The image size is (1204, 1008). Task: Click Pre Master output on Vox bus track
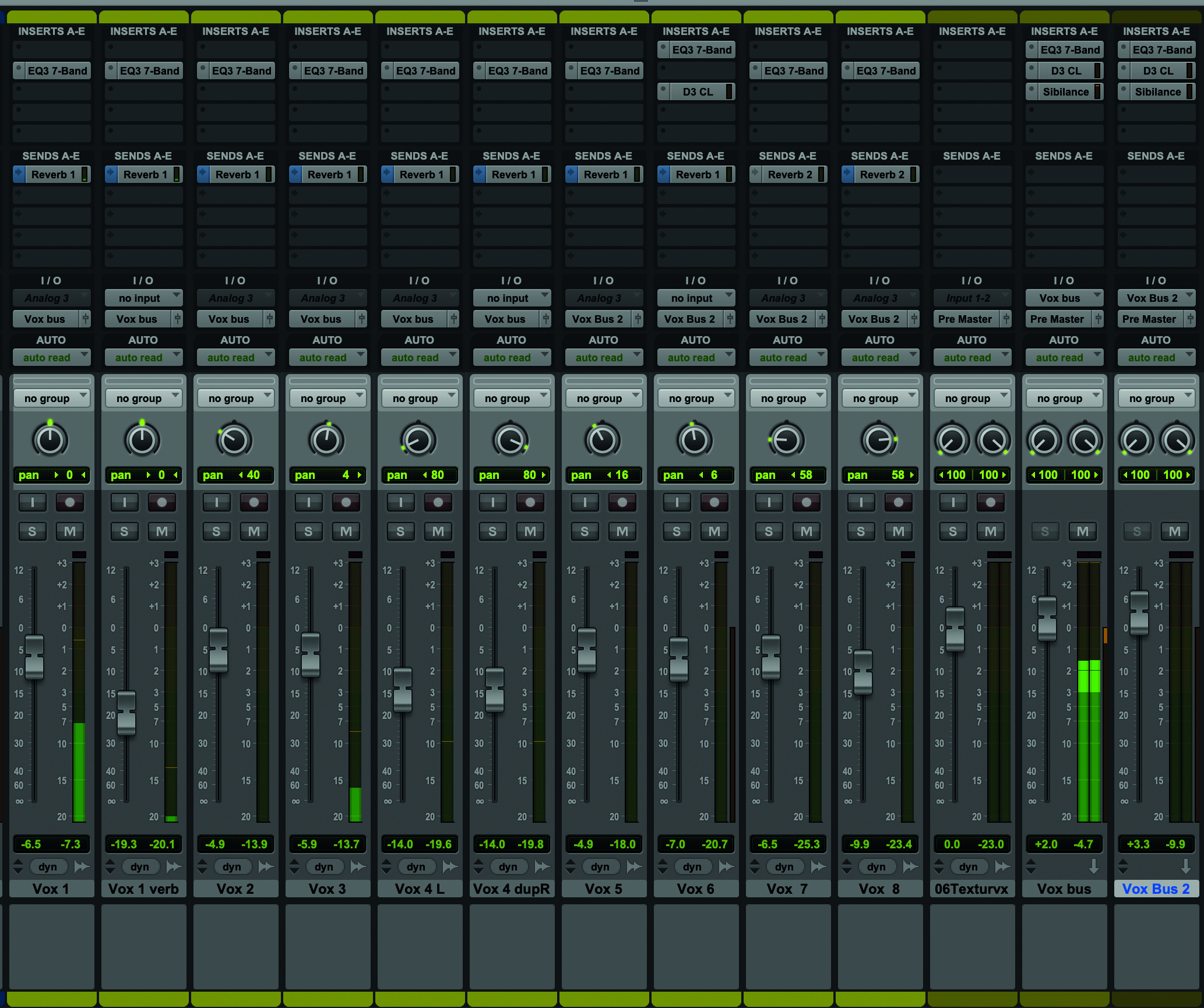1059,319
